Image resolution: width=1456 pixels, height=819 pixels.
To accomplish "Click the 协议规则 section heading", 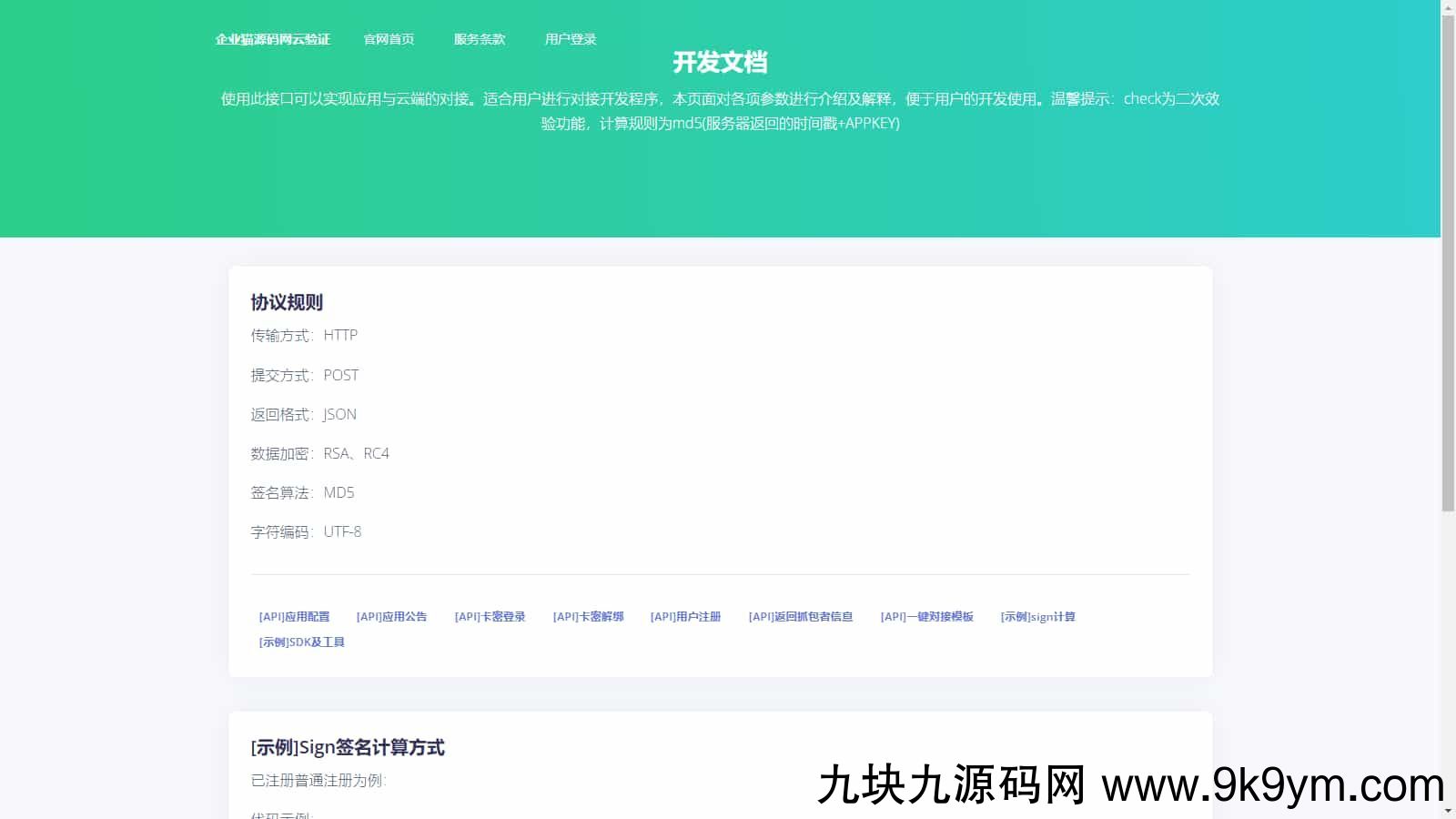I will pyautogui.click(x=287, y=303).
